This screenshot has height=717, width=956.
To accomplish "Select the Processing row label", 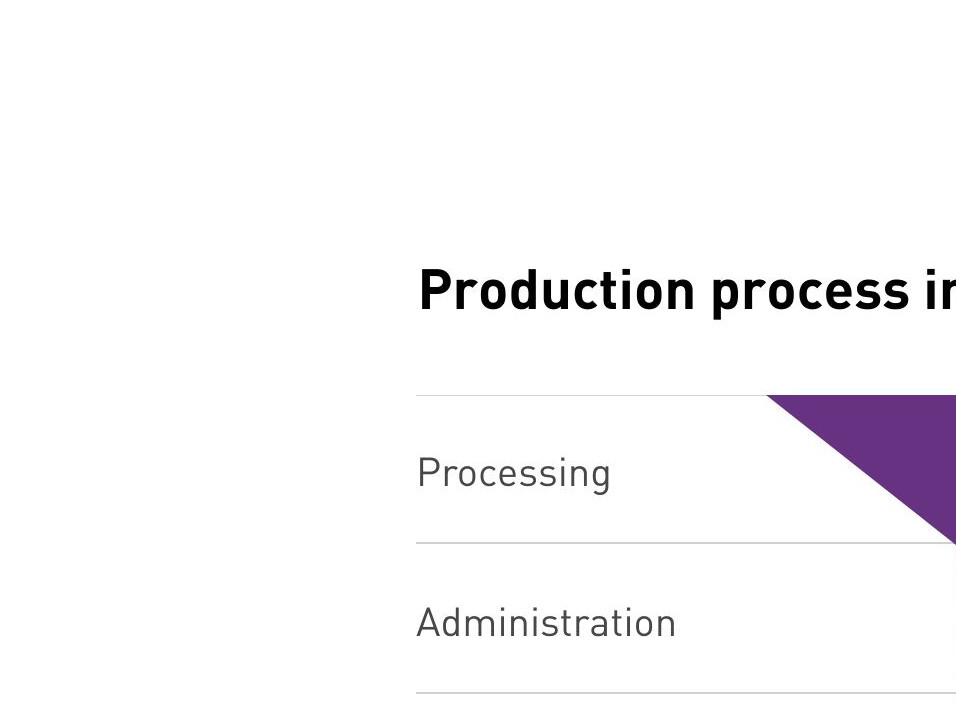I will pyautogui.click(x=514, y=474).
